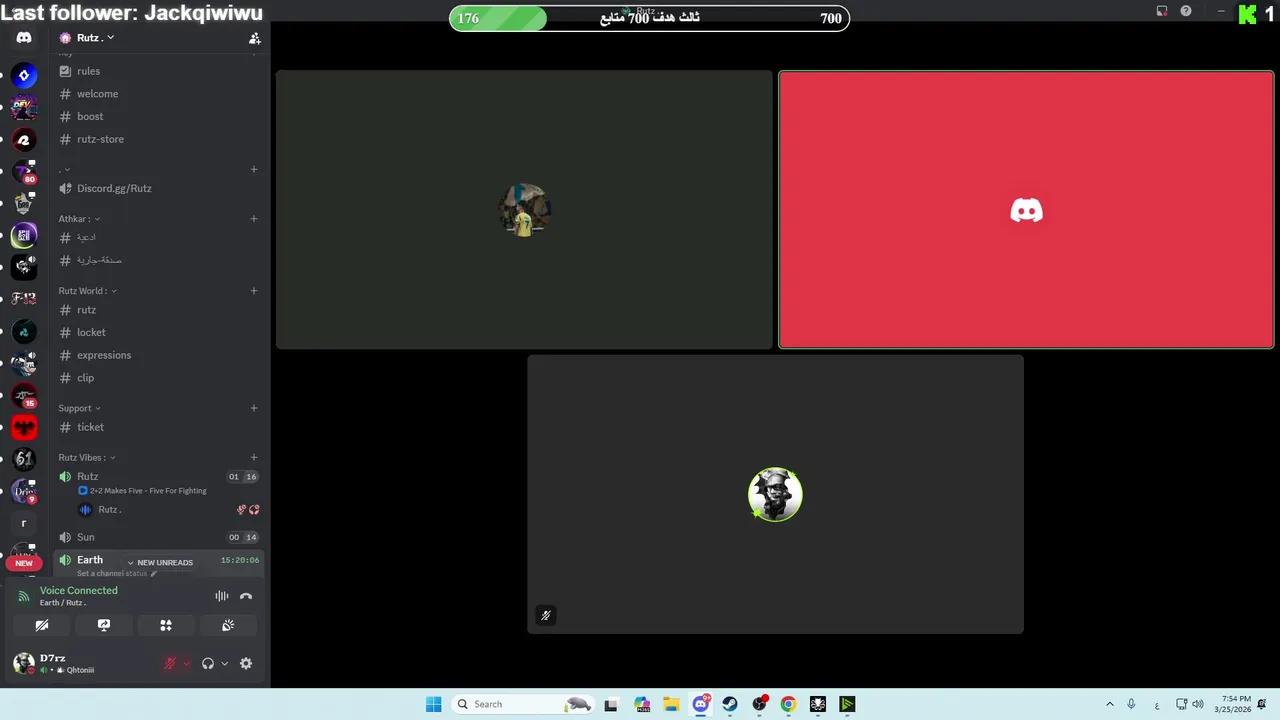Unmute the microphone in user panel
1280x720 pixels.
(x=170, y=663)
